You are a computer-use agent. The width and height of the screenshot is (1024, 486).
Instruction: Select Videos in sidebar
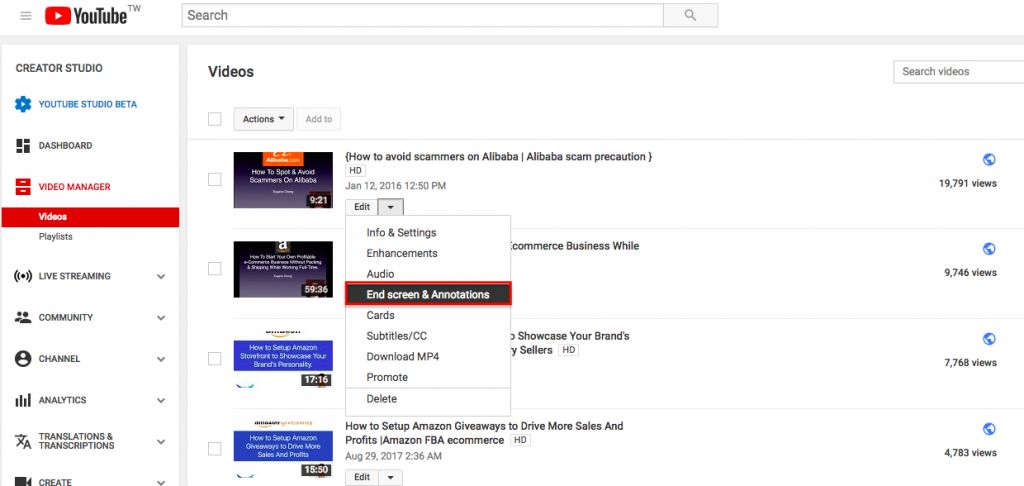[90, 217]
